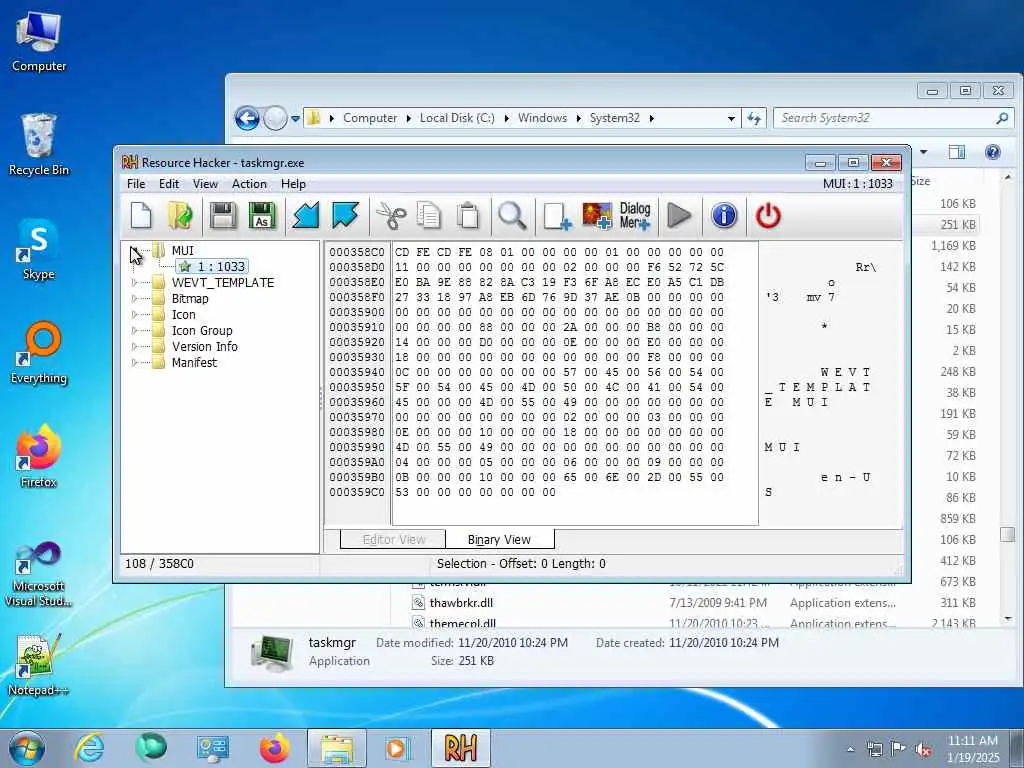The image size is (1024, 768).
Task: Toggle the Explorer preview pane button
Action: tap(957, 152)
